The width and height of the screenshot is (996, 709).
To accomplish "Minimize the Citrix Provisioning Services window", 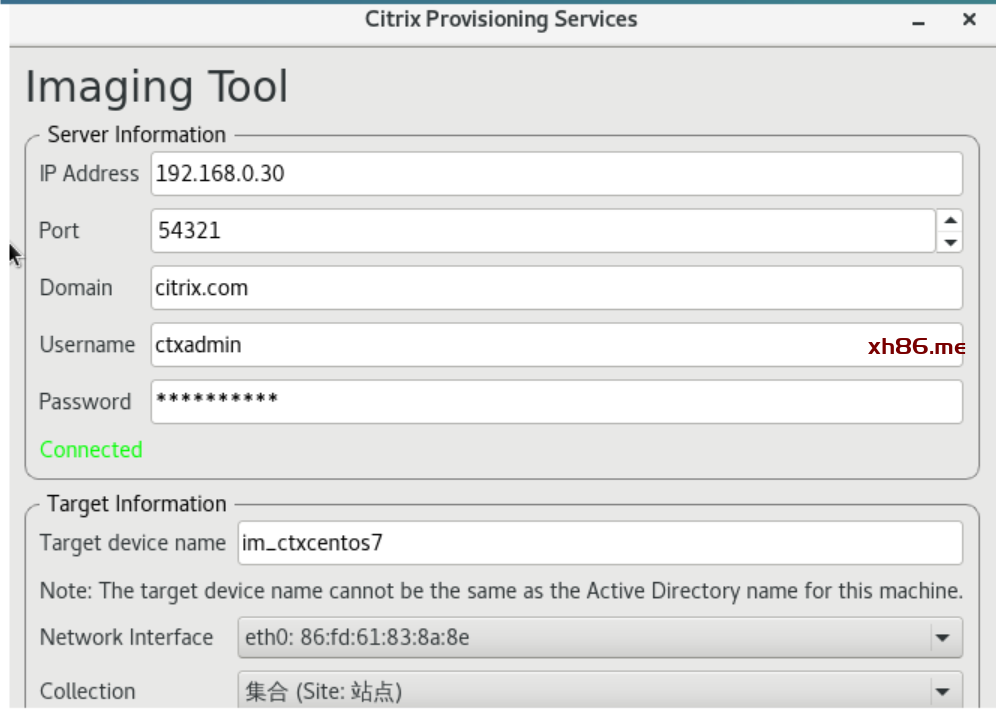I will click(919, 20).
